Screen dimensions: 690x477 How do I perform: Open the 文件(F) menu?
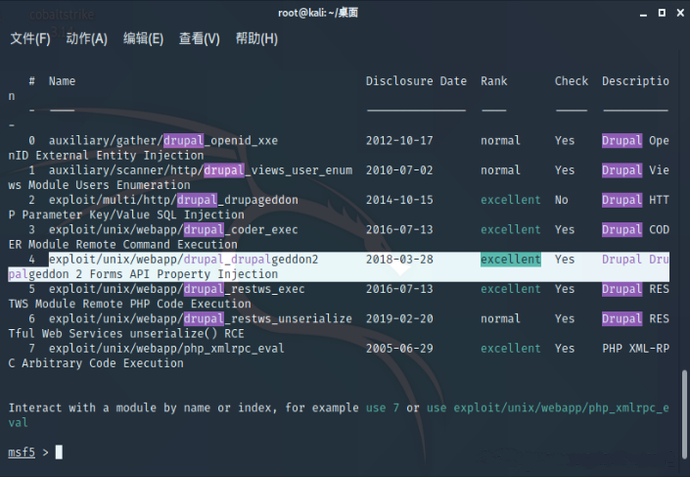pyautogui.click(x=30, y=39)
